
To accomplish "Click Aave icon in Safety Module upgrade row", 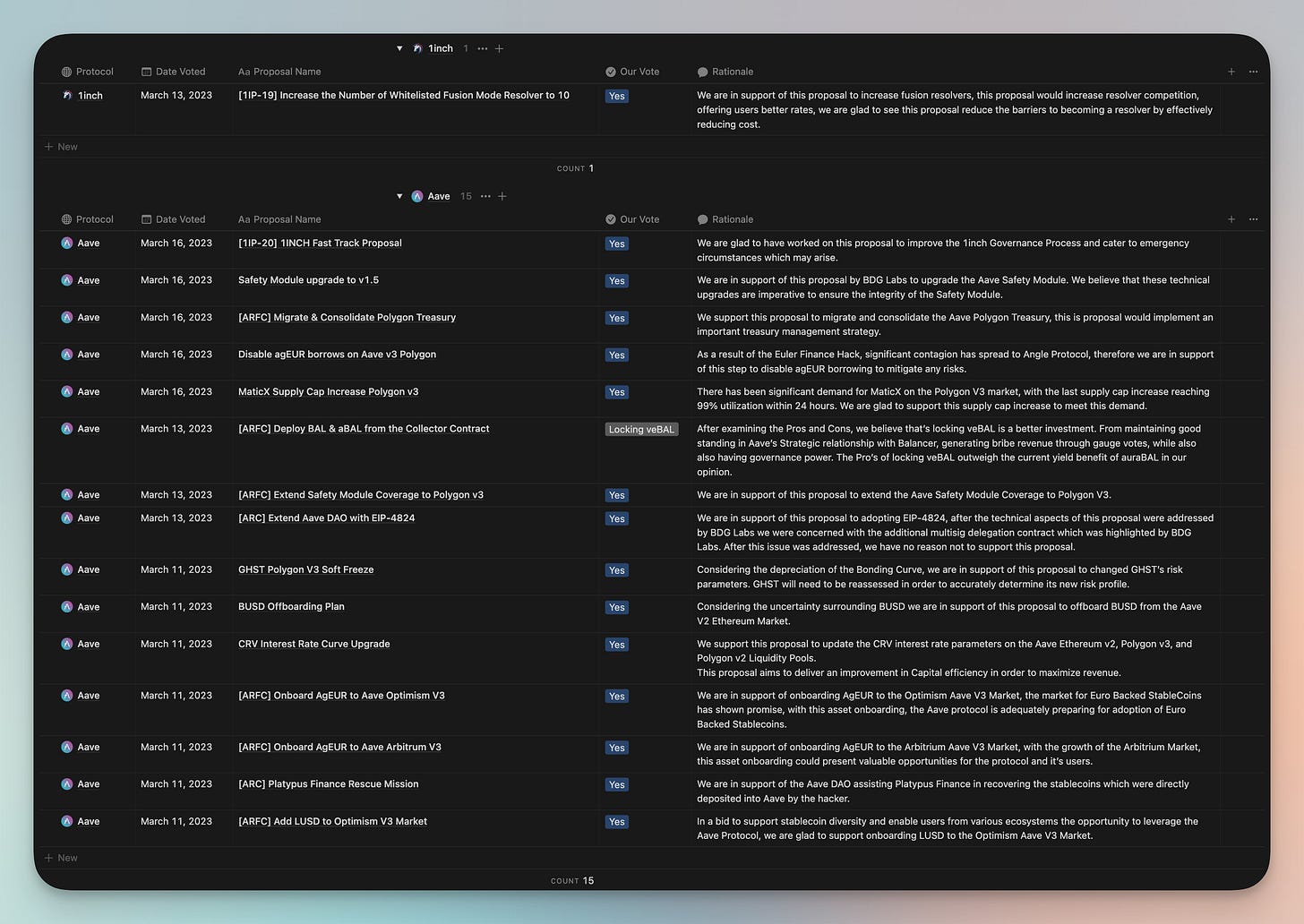I will [x=67, y=280].
